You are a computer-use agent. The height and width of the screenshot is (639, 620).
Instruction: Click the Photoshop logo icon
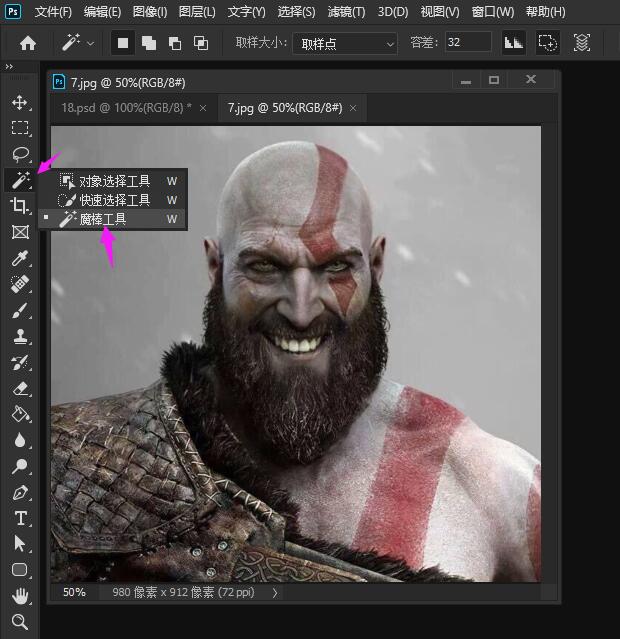click(x=13, y=11)
